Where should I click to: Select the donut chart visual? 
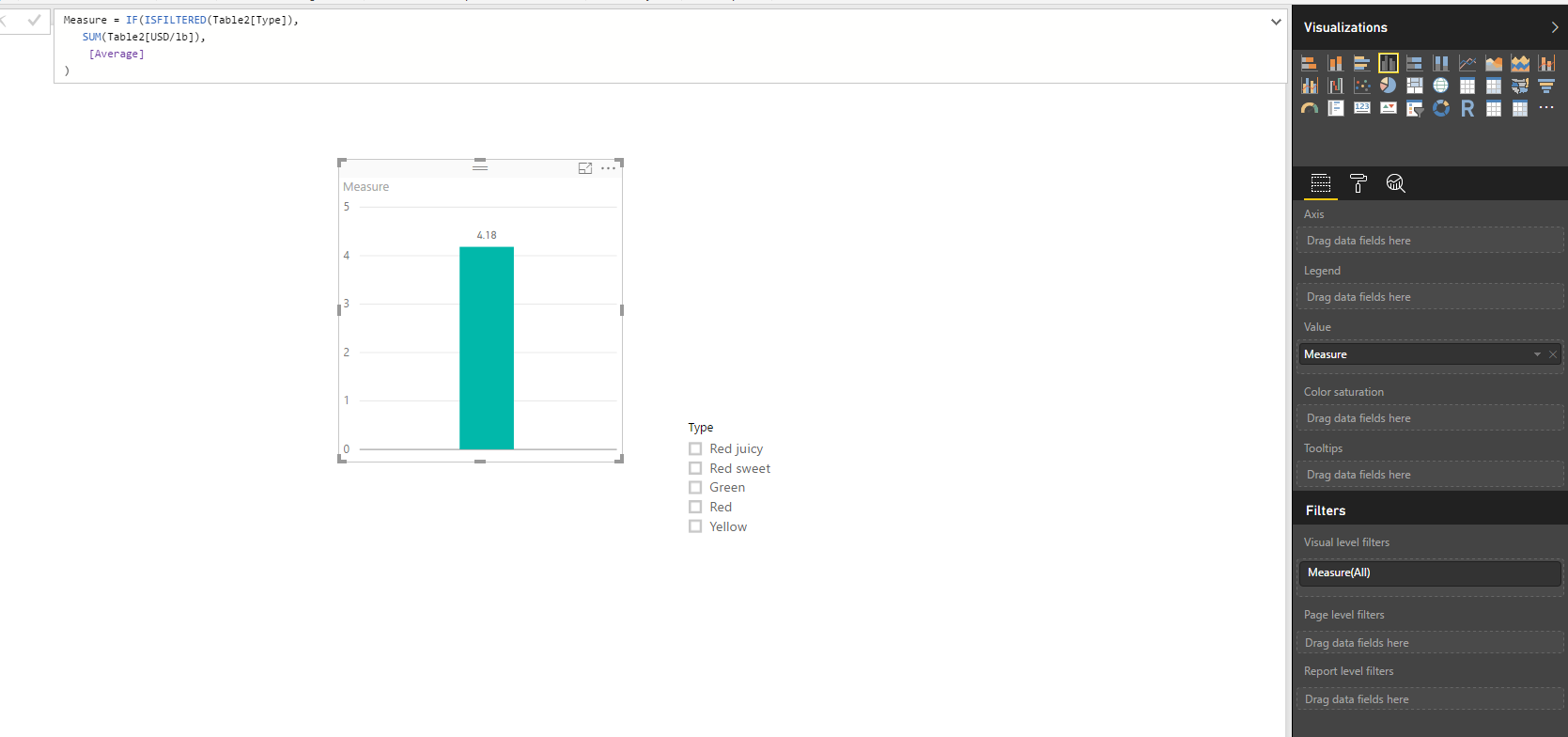[x=1441, y=108]
